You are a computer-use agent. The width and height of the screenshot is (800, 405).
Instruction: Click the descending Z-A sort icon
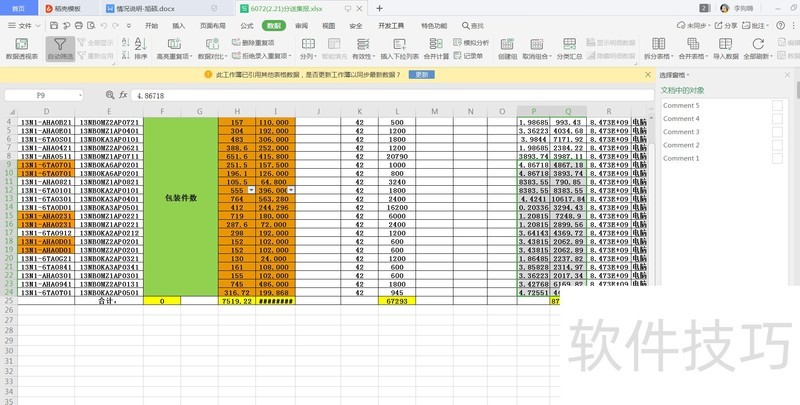(126, 55)
